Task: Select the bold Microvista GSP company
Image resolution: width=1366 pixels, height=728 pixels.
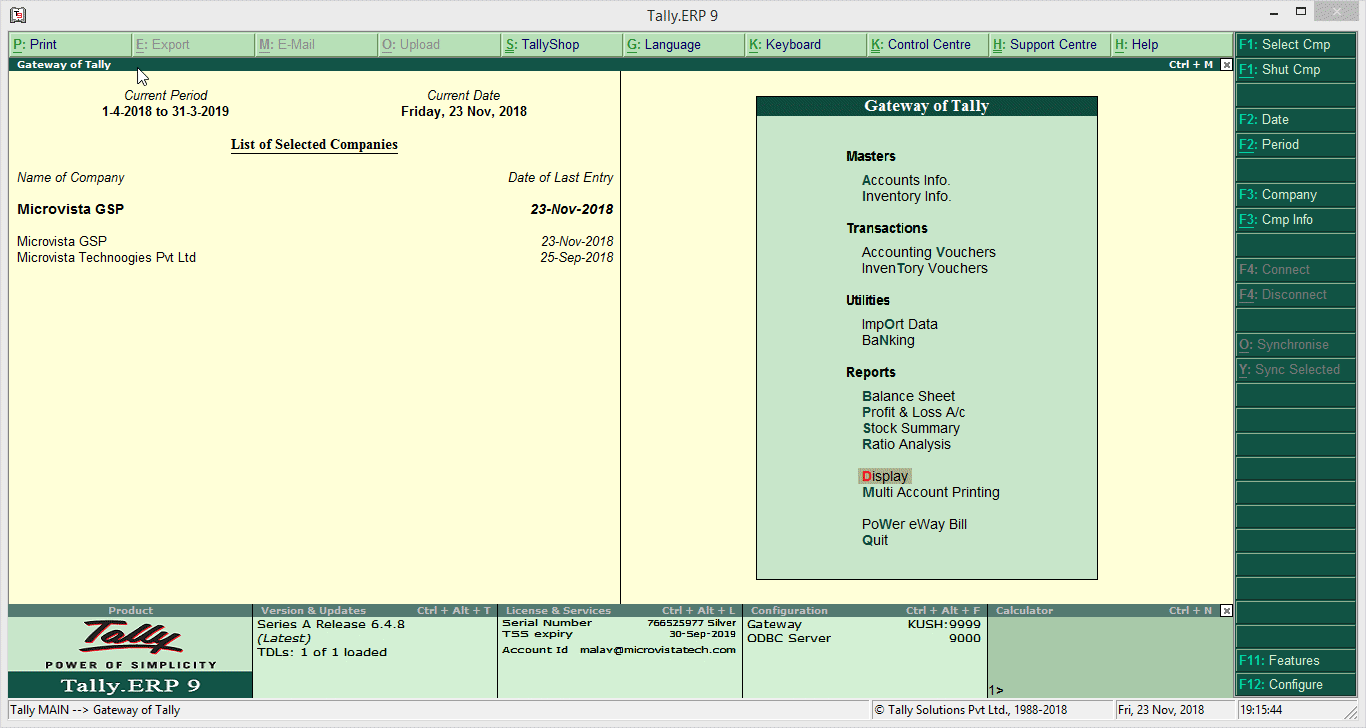Action: click(71, 209)
